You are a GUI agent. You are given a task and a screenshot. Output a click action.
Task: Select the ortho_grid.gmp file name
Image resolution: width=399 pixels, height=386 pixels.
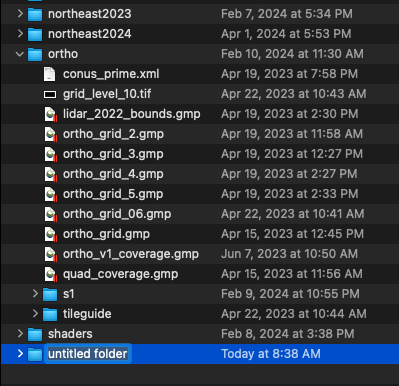pyautogui.click(x=106, y=234)
